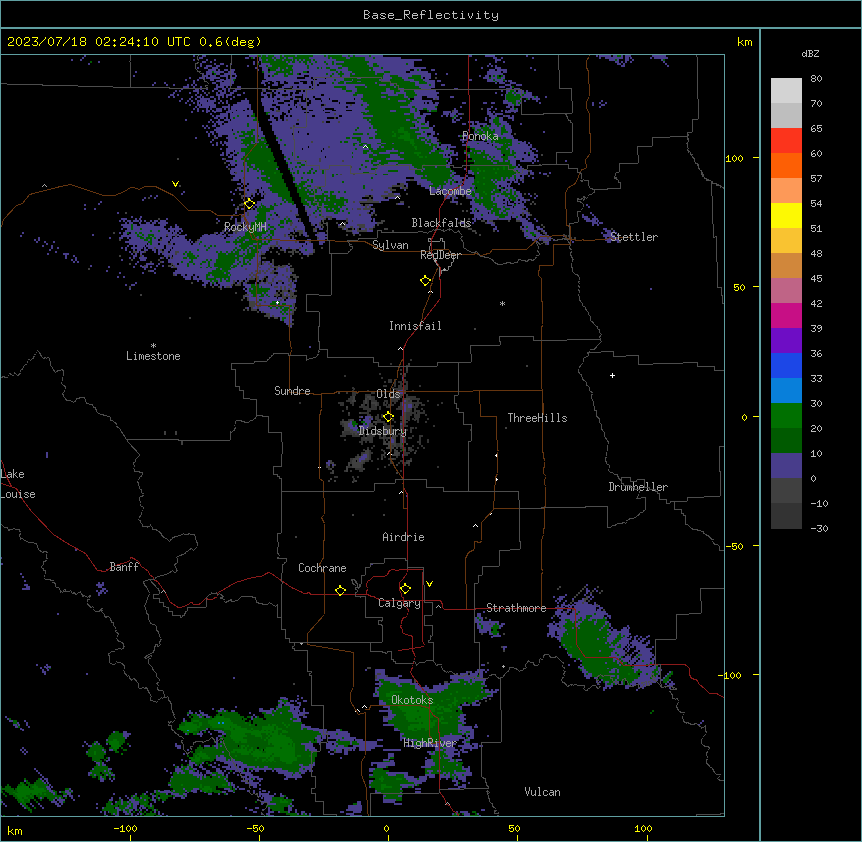Screen dimensions: 862x842
Task: Click the yellow station marker near Olds
Action: pyautogui.click(x=388, y=417)
